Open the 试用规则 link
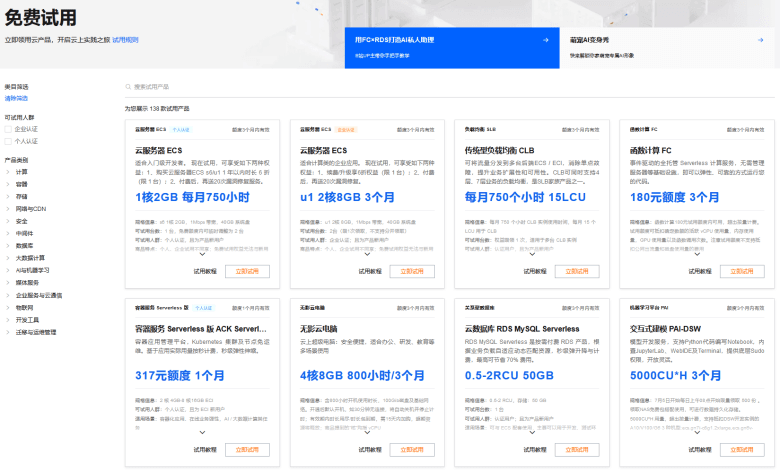780x473 pixels. tap(125, 40)
